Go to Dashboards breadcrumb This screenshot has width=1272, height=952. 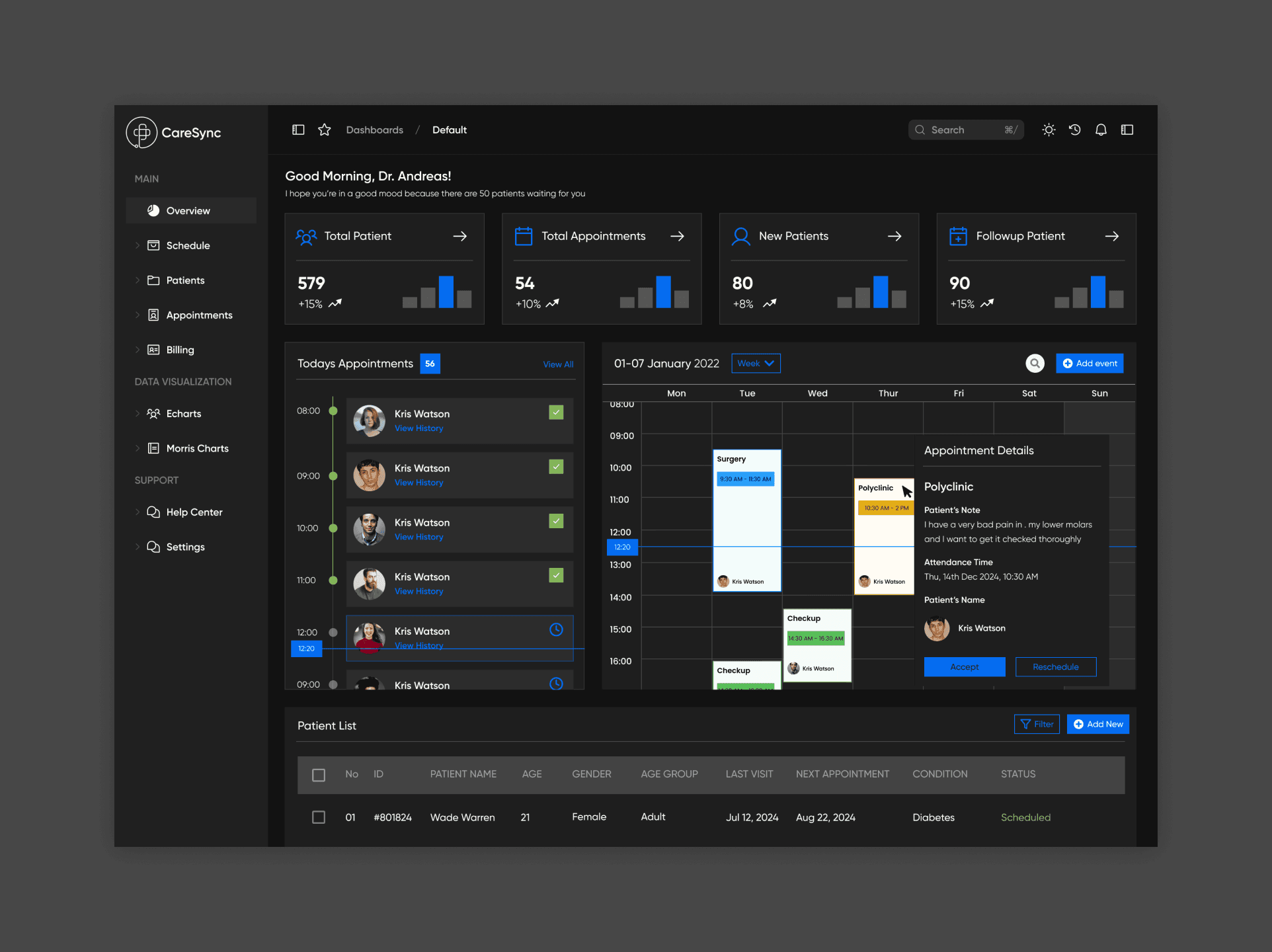[x=374, y=130]
